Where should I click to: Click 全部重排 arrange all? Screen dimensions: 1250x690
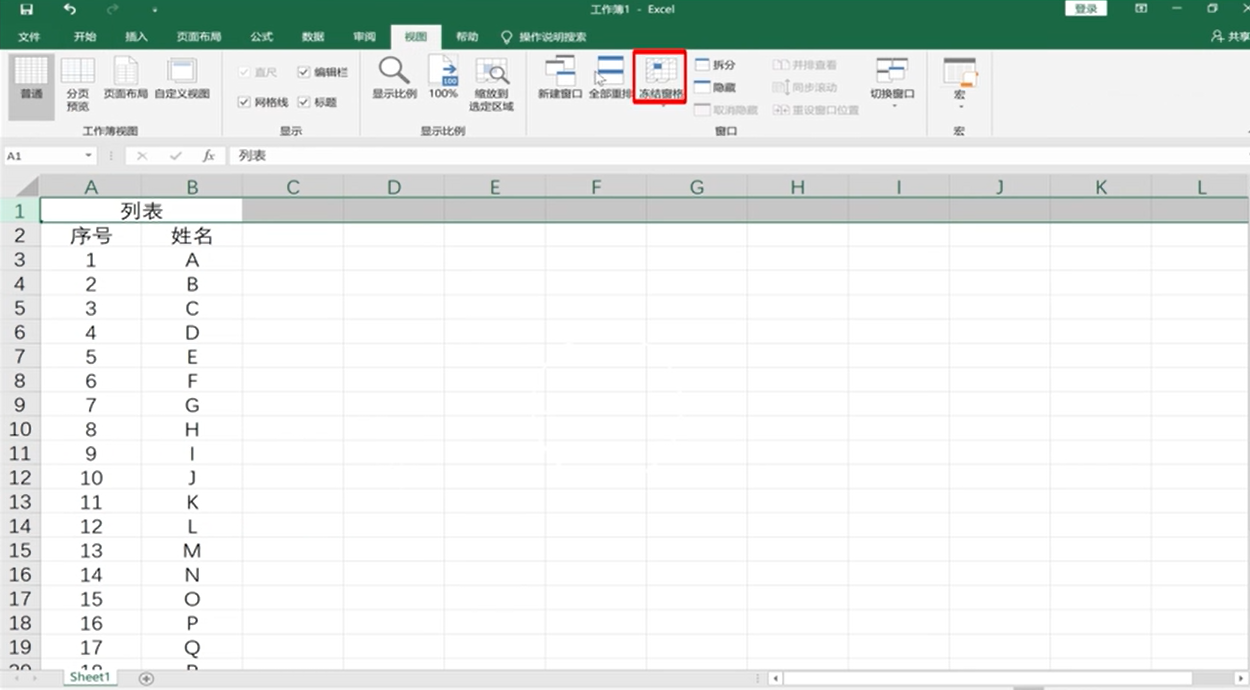pos(610,78)
